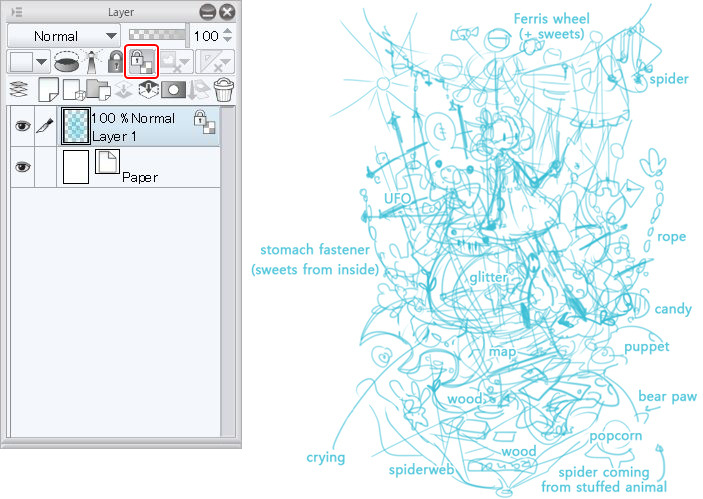Click the 'rope' annotation on the sketch
The image size is (703, 499).
point(672,237)
